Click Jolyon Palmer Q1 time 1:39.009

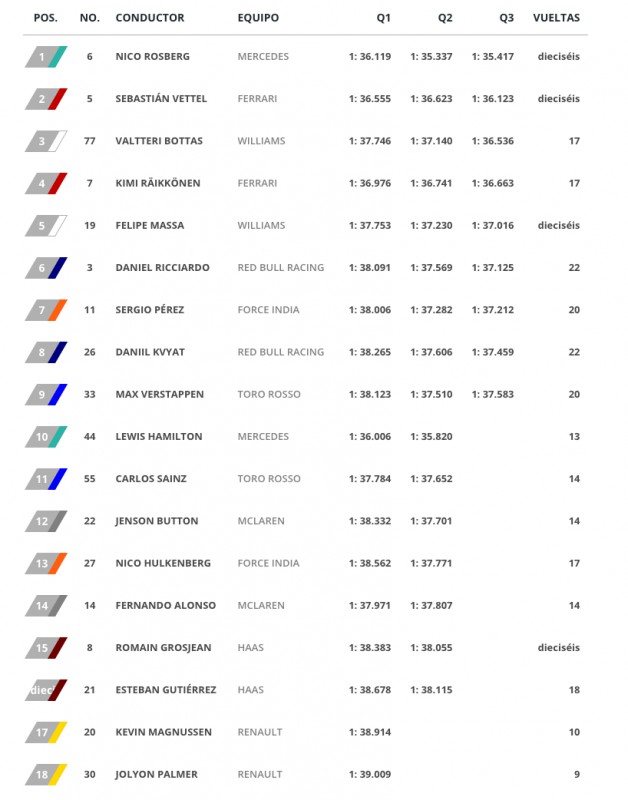click(x=370, y=774)
